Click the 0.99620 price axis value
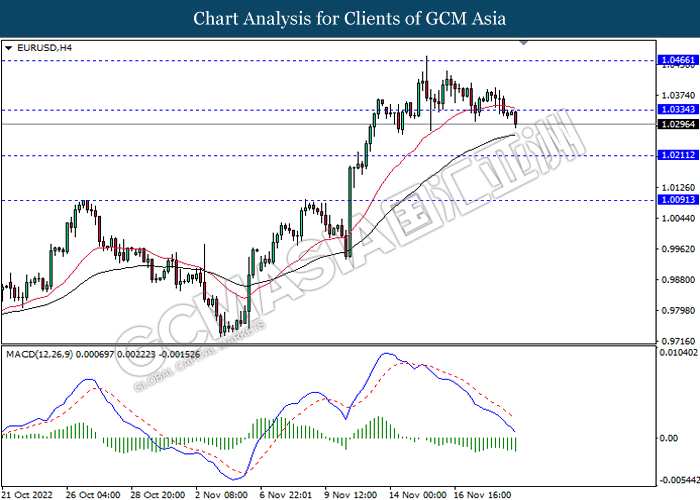Image resolution: width=700 pixels, height=500 pixels. coord(678,249)
